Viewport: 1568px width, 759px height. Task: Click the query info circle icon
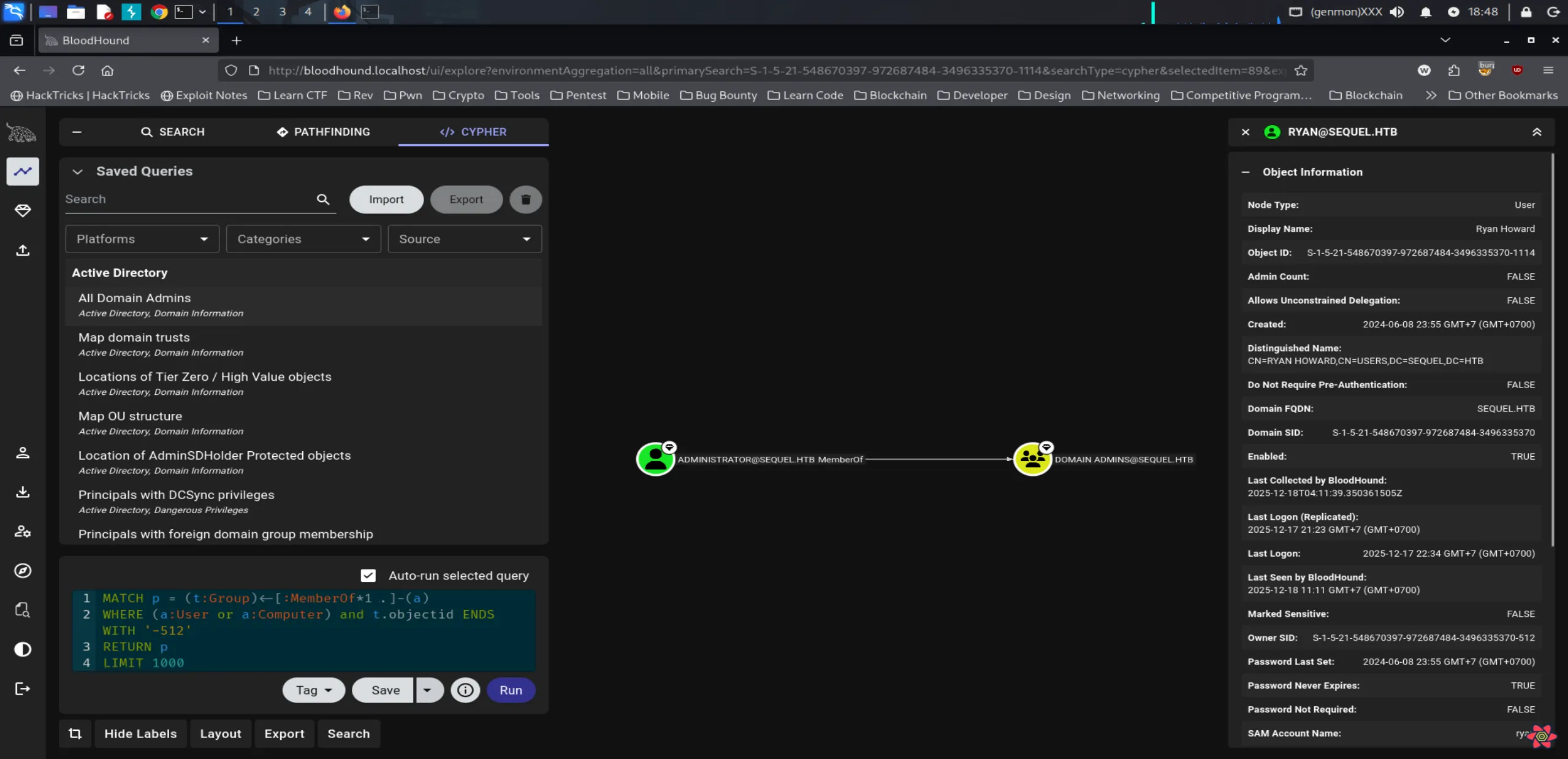465,690
